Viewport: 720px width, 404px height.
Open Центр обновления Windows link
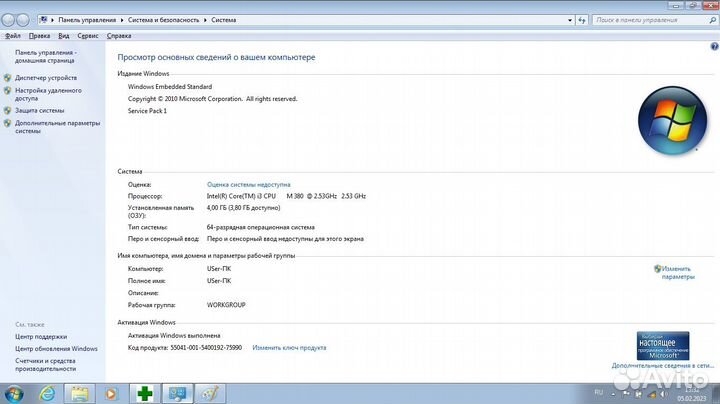pyautogui.click(x=56, y=349)
